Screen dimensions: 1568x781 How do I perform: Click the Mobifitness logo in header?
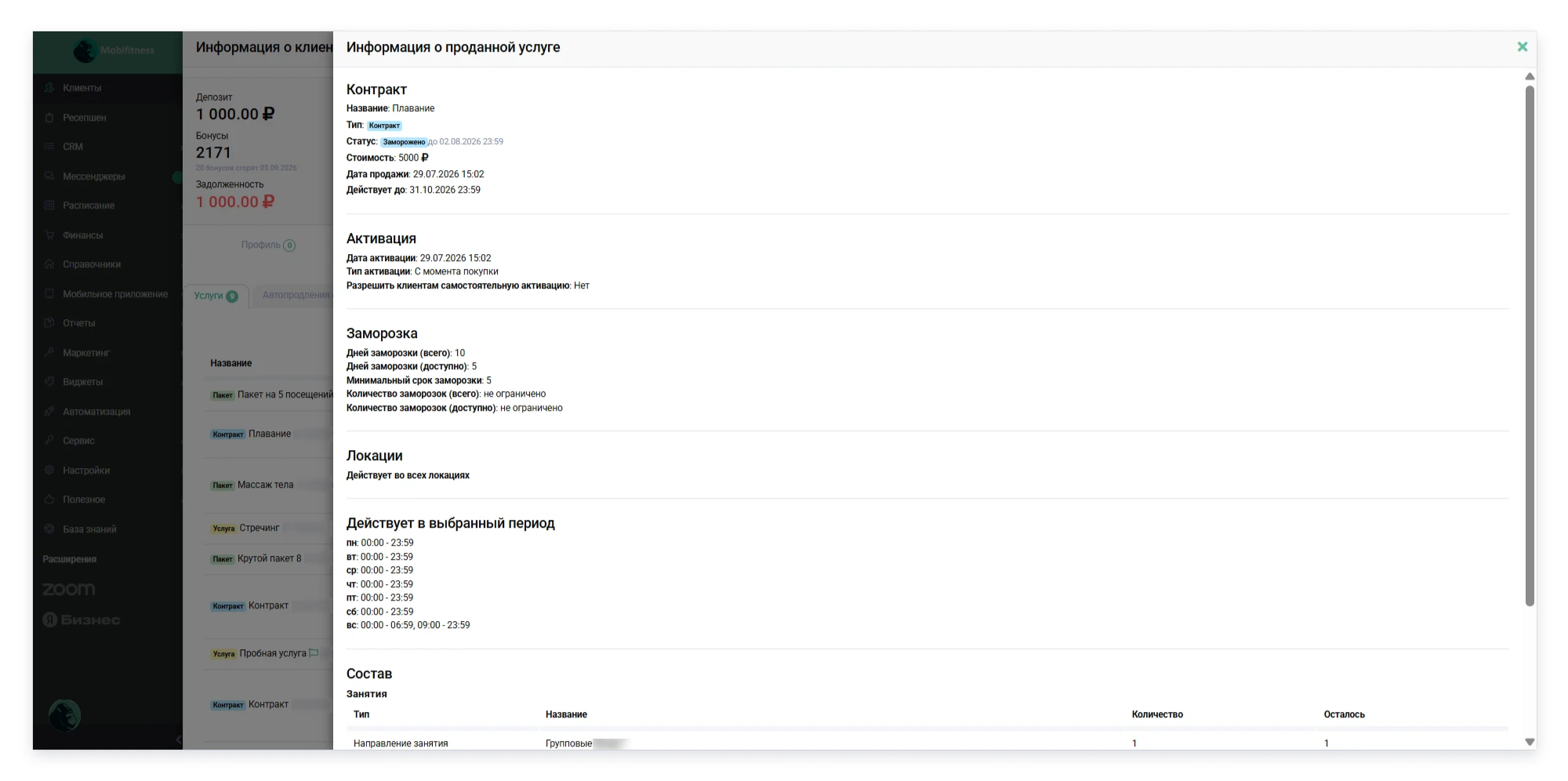(x=114, y=50)
